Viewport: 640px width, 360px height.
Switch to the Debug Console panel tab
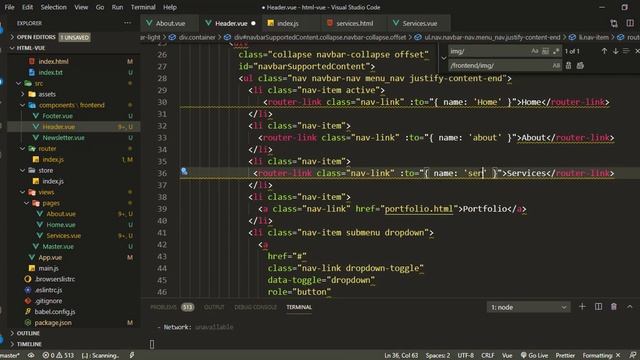[256, 307]
